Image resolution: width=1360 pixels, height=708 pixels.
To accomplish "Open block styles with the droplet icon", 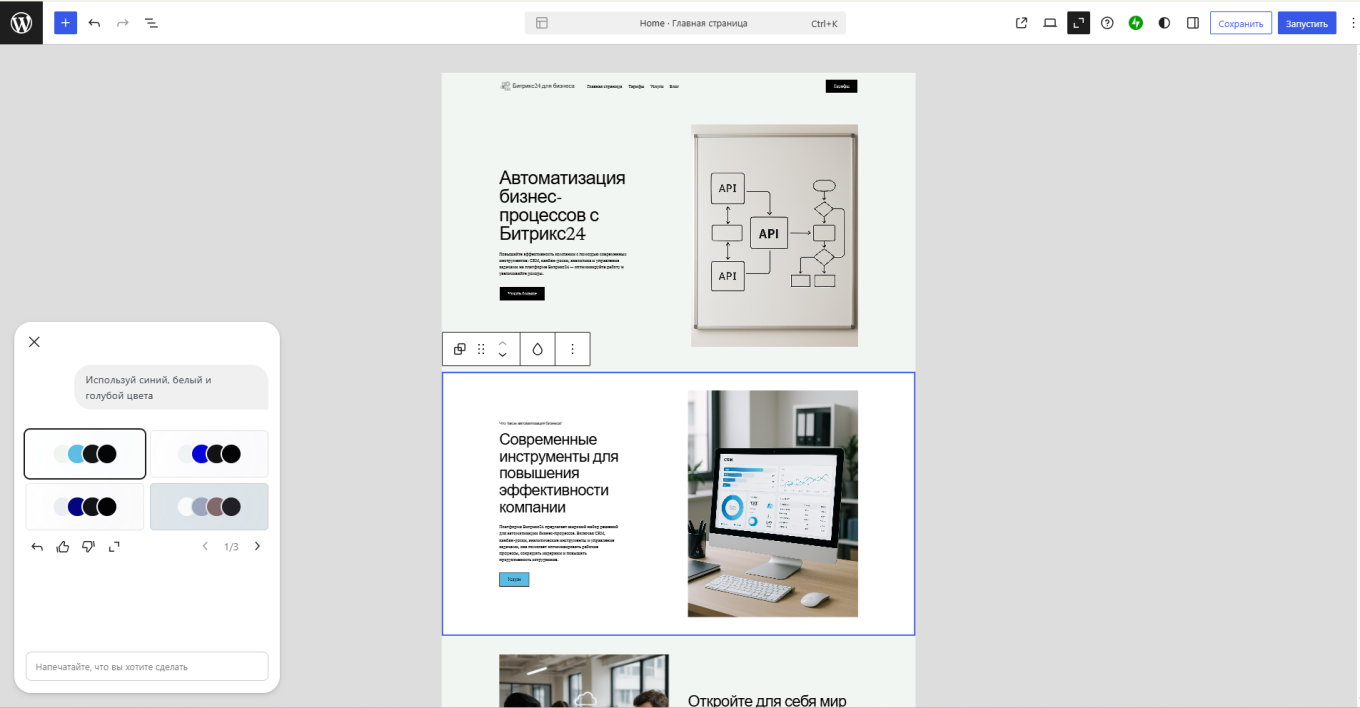I will tap(537, 349).
